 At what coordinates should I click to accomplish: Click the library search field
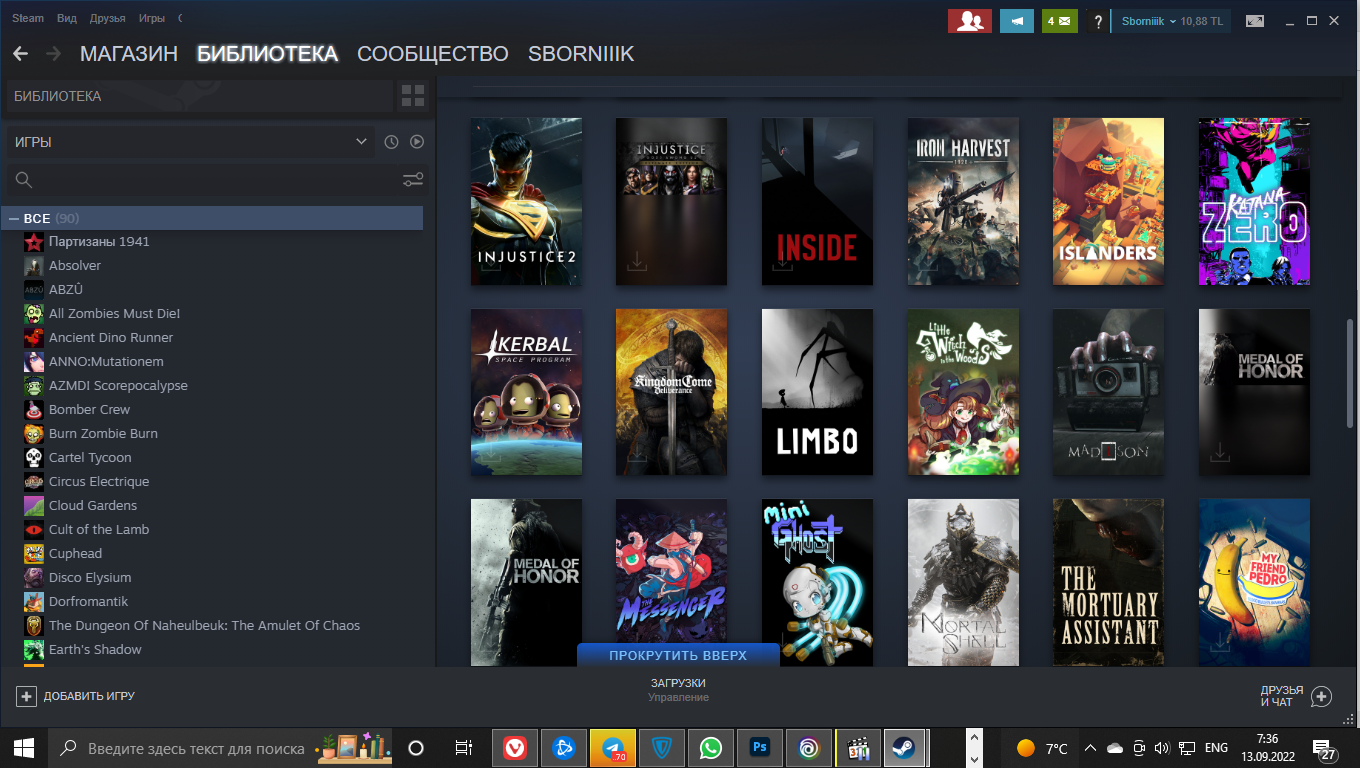[203, 180]
